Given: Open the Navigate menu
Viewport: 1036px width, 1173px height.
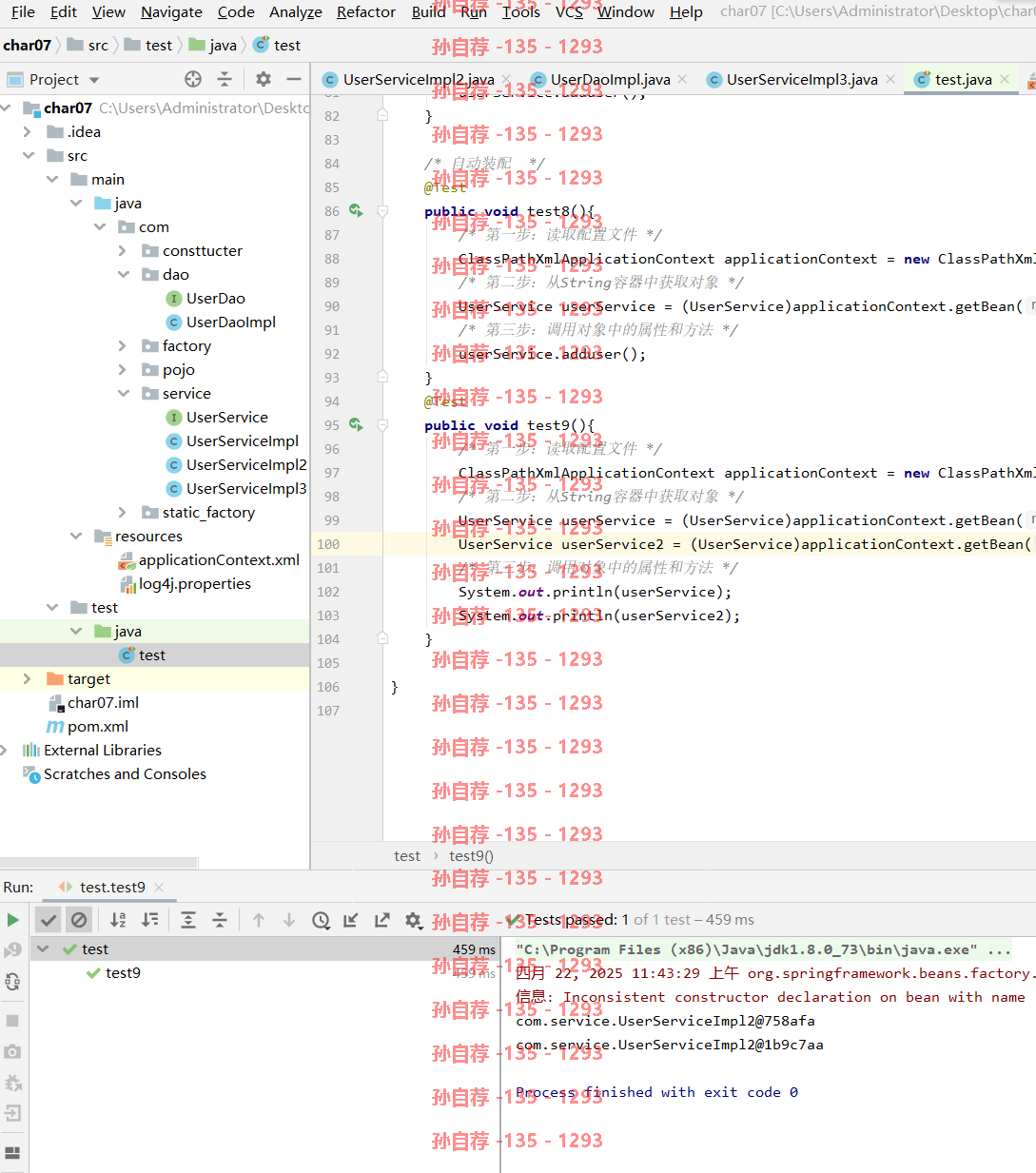Looking at the screenshot, I should point(171,12).
